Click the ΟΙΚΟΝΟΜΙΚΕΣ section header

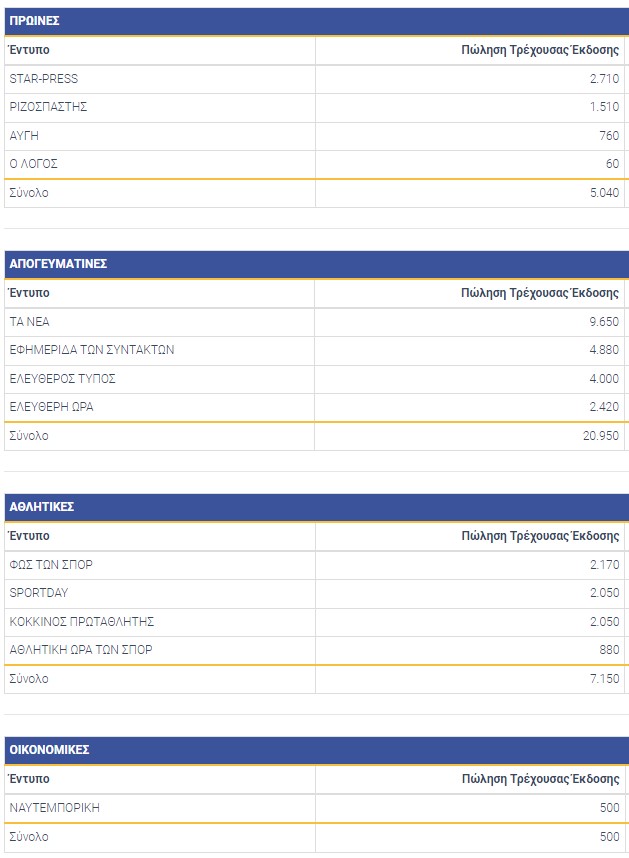(x=50, y=750)
